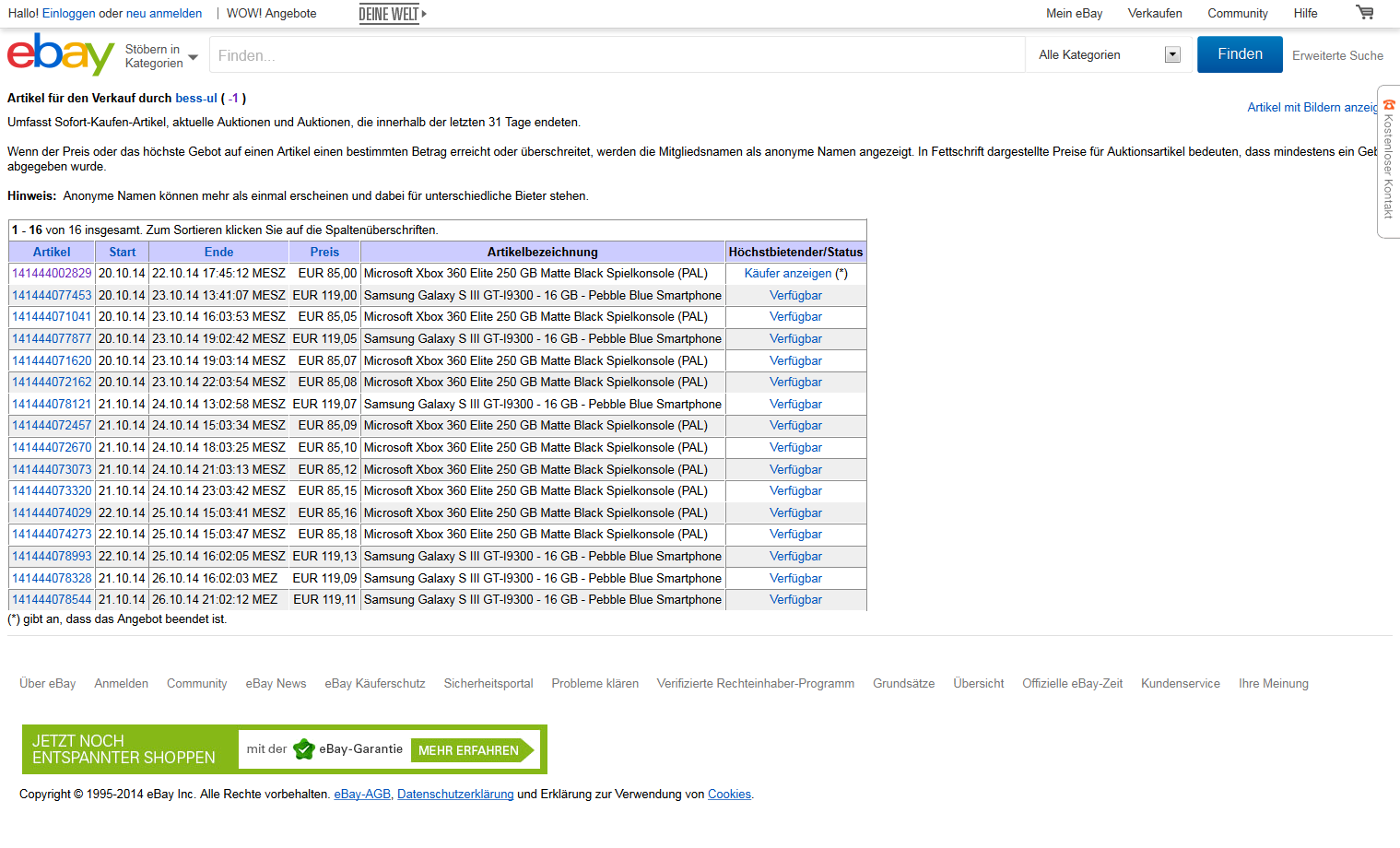Open item number 141444078544
This screenshot has height=848, width=1400.
(52, 599)
